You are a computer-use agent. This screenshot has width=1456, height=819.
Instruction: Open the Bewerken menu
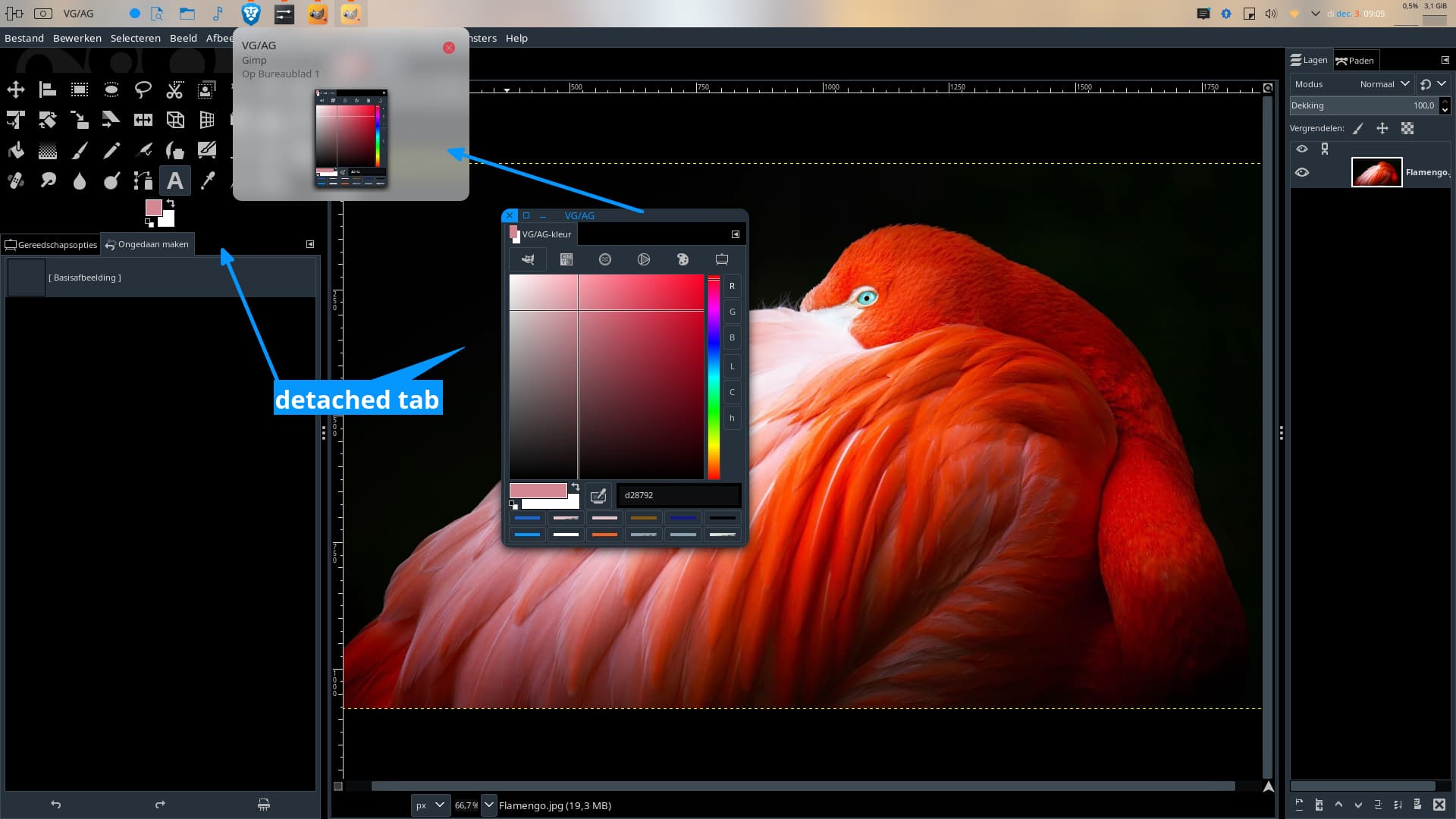pyautogui.click(x=77, y=38)
